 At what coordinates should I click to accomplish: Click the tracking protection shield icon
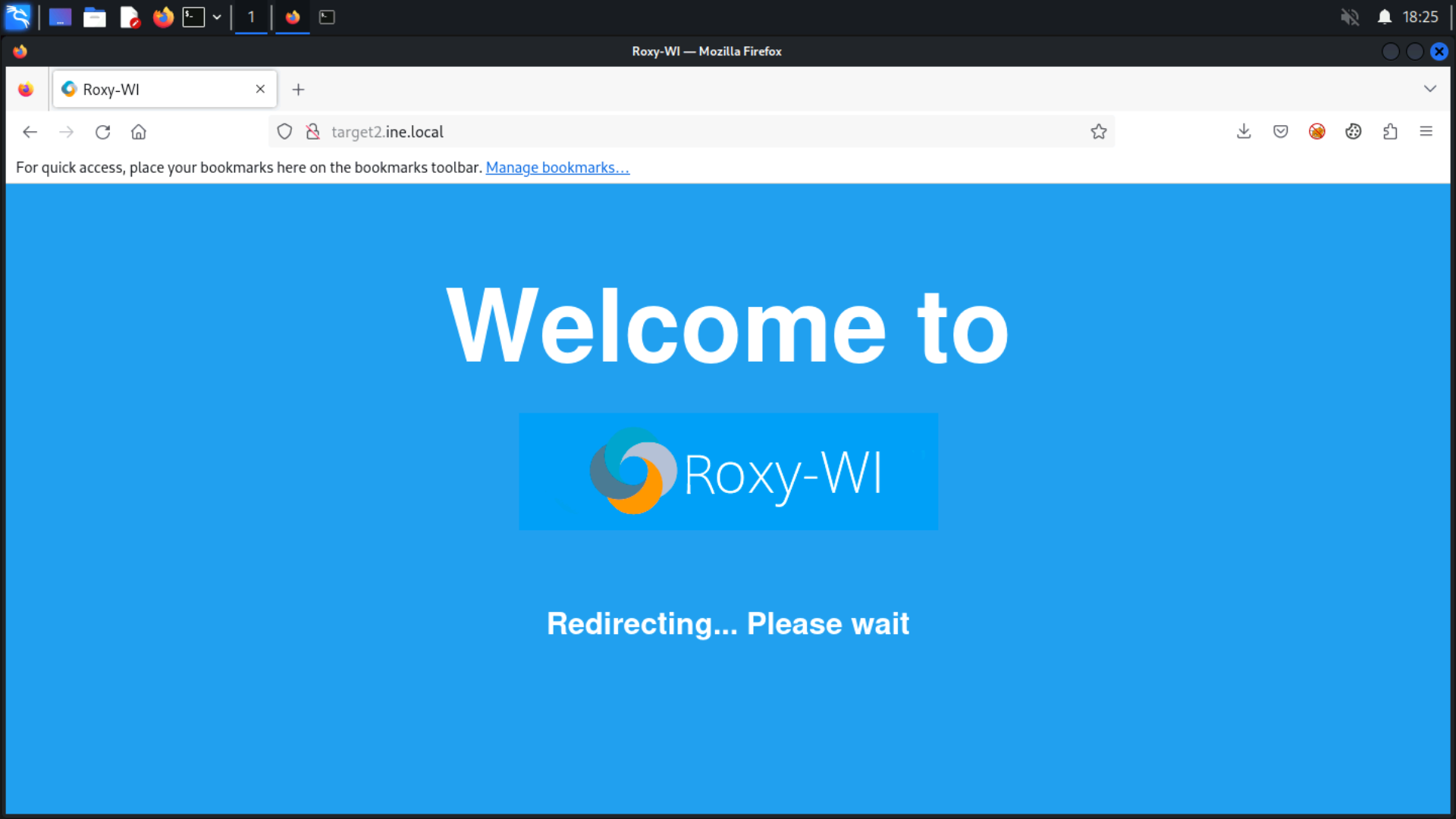click(x=284, y=132)
